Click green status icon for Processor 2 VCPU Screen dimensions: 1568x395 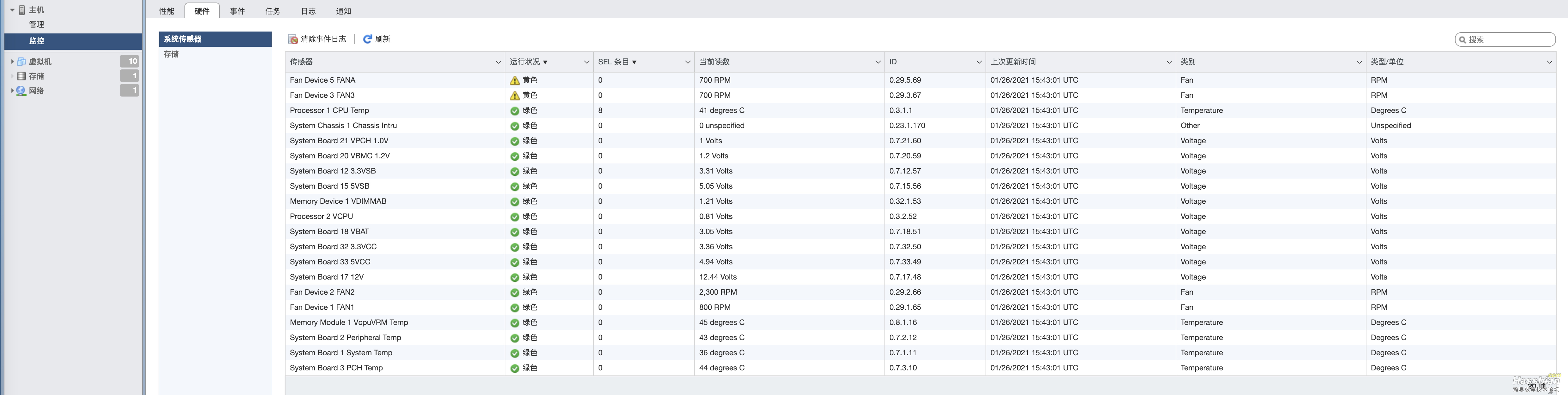515,218
